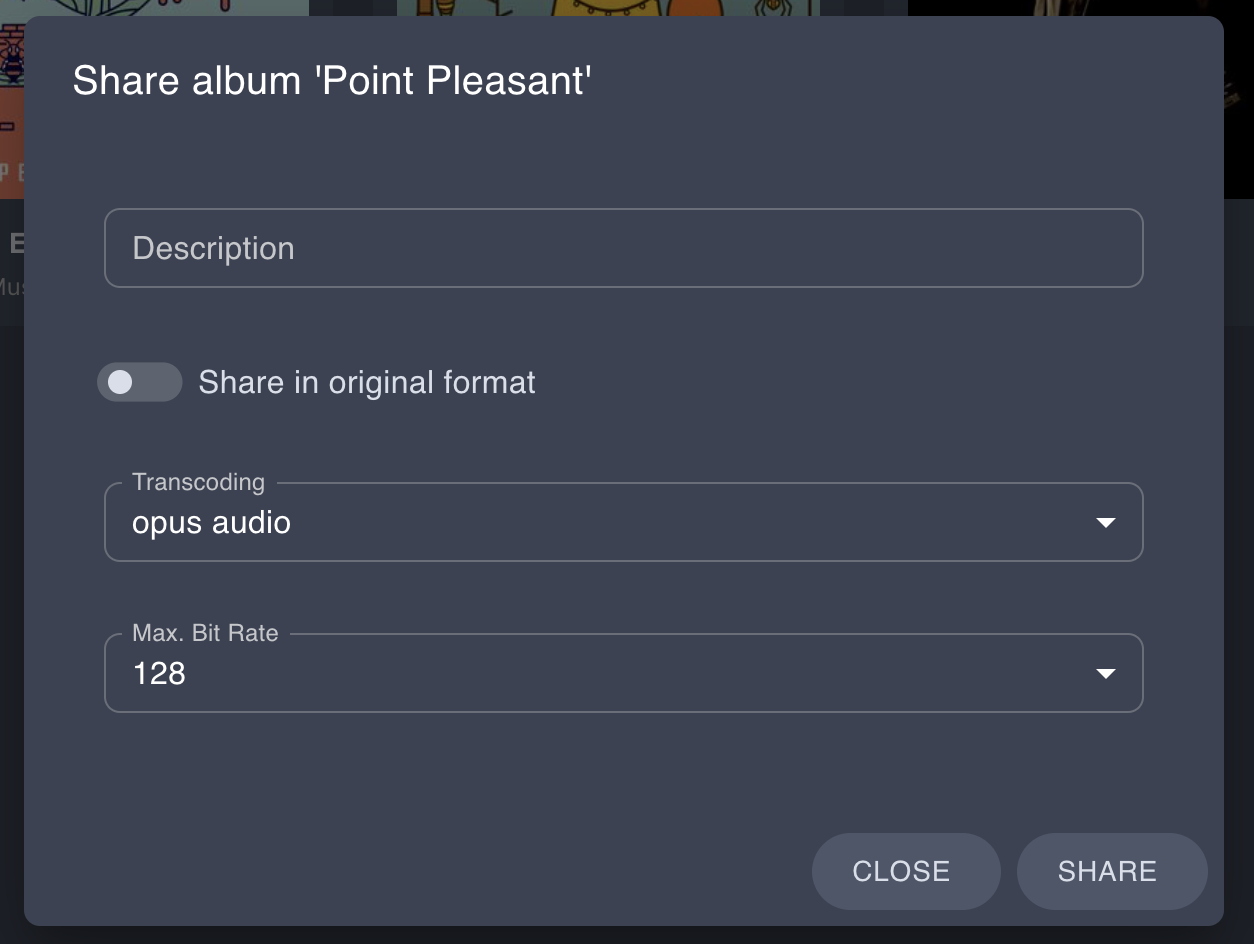Image resolution: width=1254 pixels, height=944 pixels.
Task: Click the round knob of the format switch
Action: coord(120,382)
